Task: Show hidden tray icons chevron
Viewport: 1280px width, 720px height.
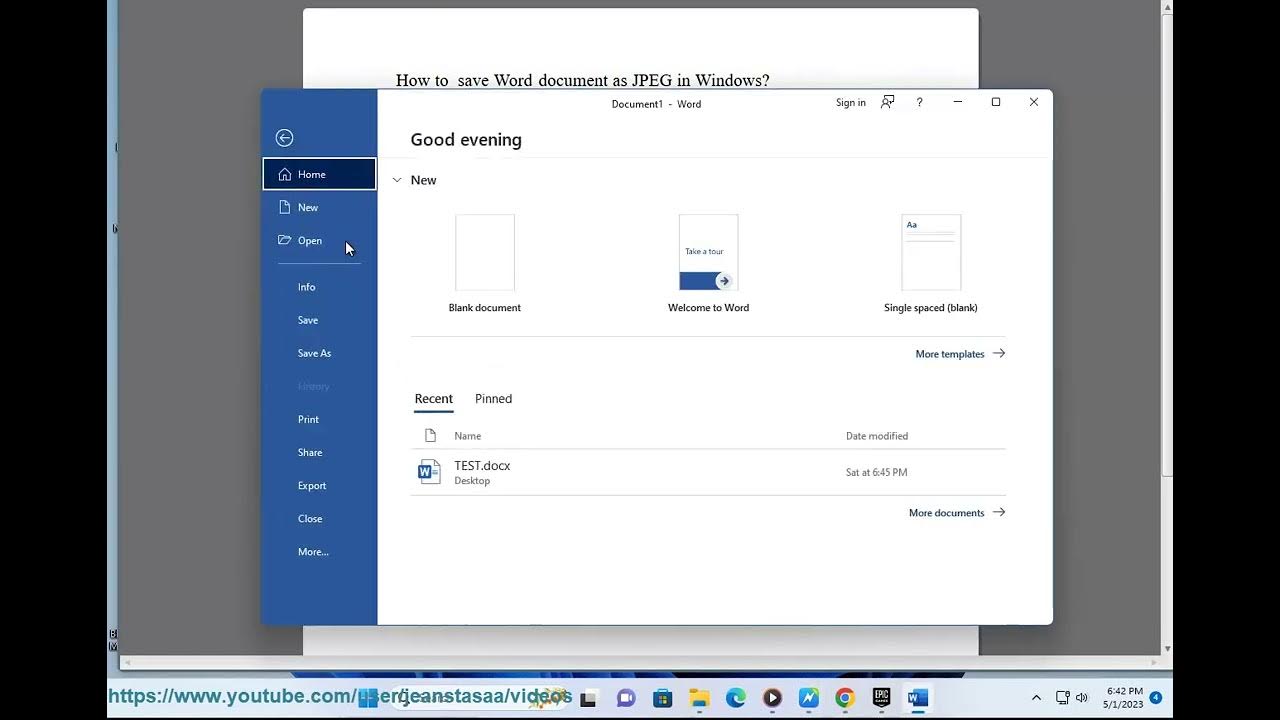Action: click(1036, 698)
